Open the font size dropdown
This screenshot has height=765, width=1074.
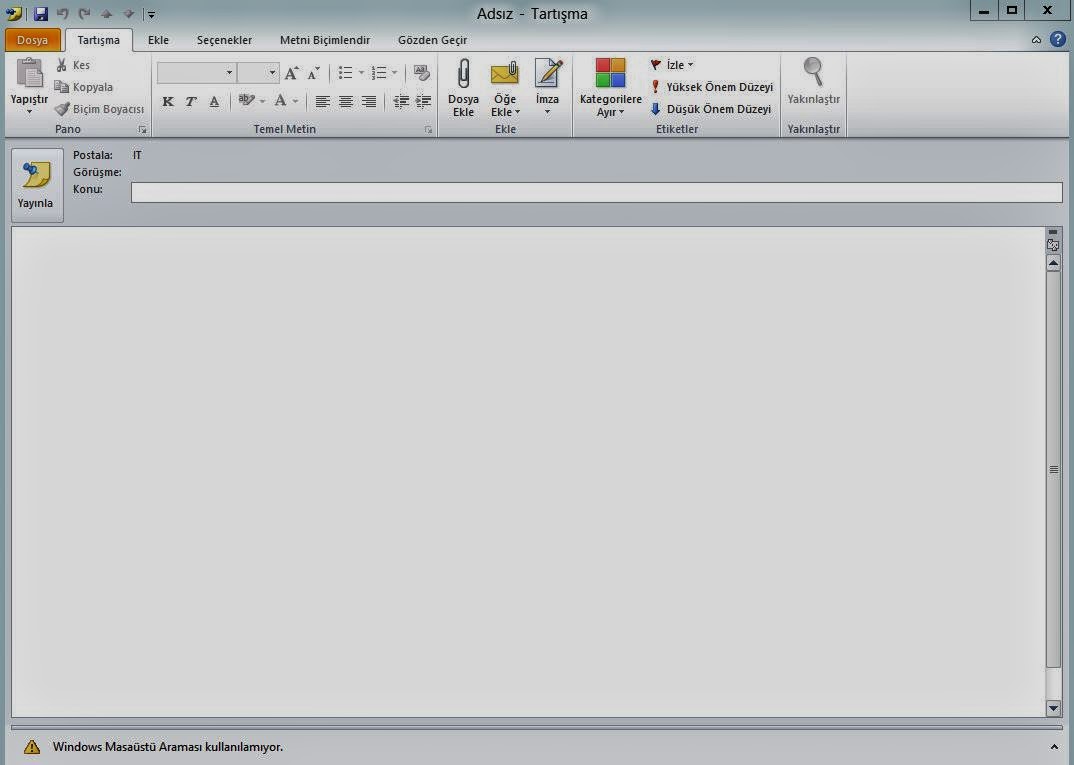(272, 73)
